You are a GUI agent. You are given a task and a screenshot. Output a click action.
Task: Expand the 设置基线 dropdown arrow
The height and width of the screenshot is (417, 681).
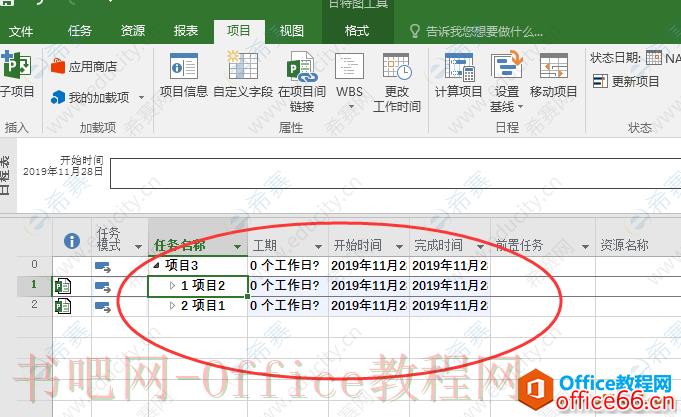[520, 107]
